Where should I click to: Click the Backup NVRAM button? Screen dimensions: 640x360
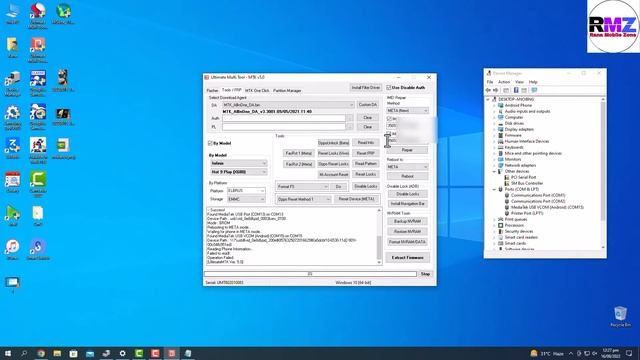407,221
